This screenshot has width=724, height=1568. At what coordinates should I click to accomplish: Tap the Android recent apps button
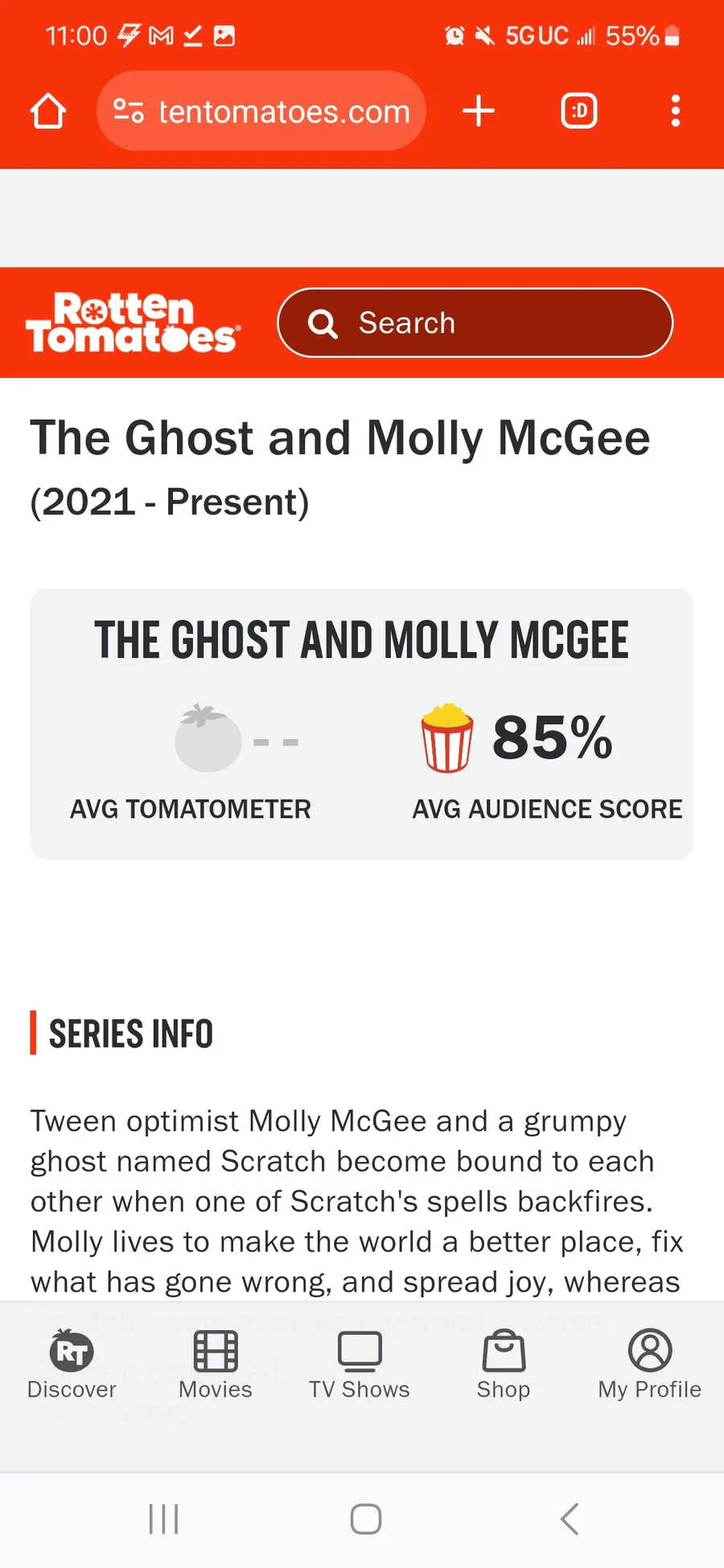[x=164, y=1519]
